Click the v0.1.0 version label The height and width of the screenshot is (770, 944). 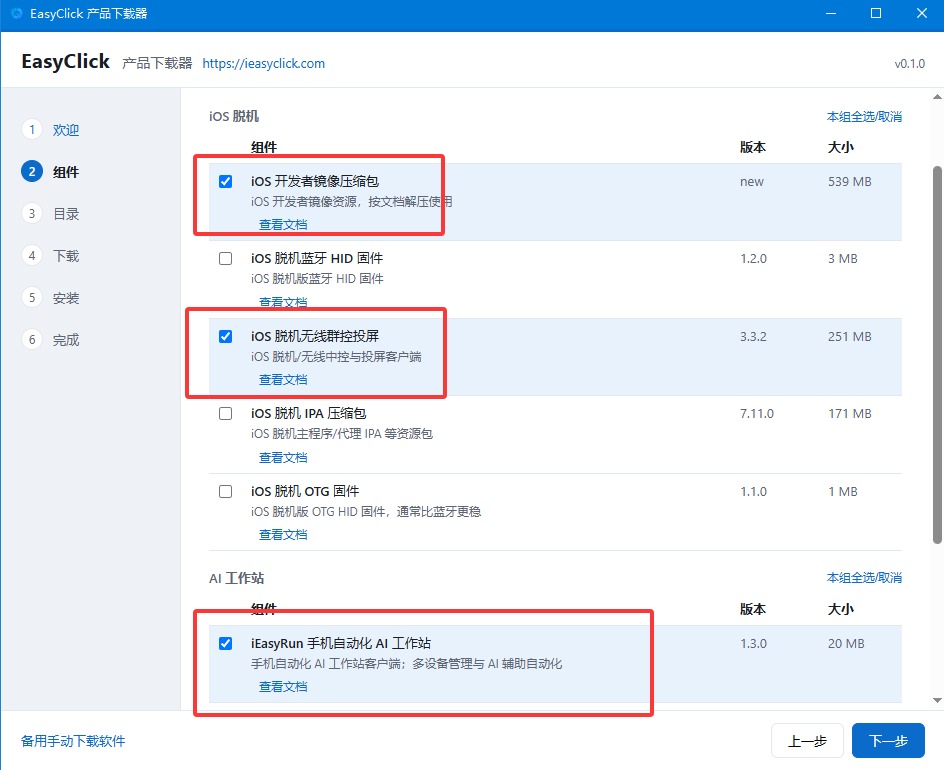[909, 63]
